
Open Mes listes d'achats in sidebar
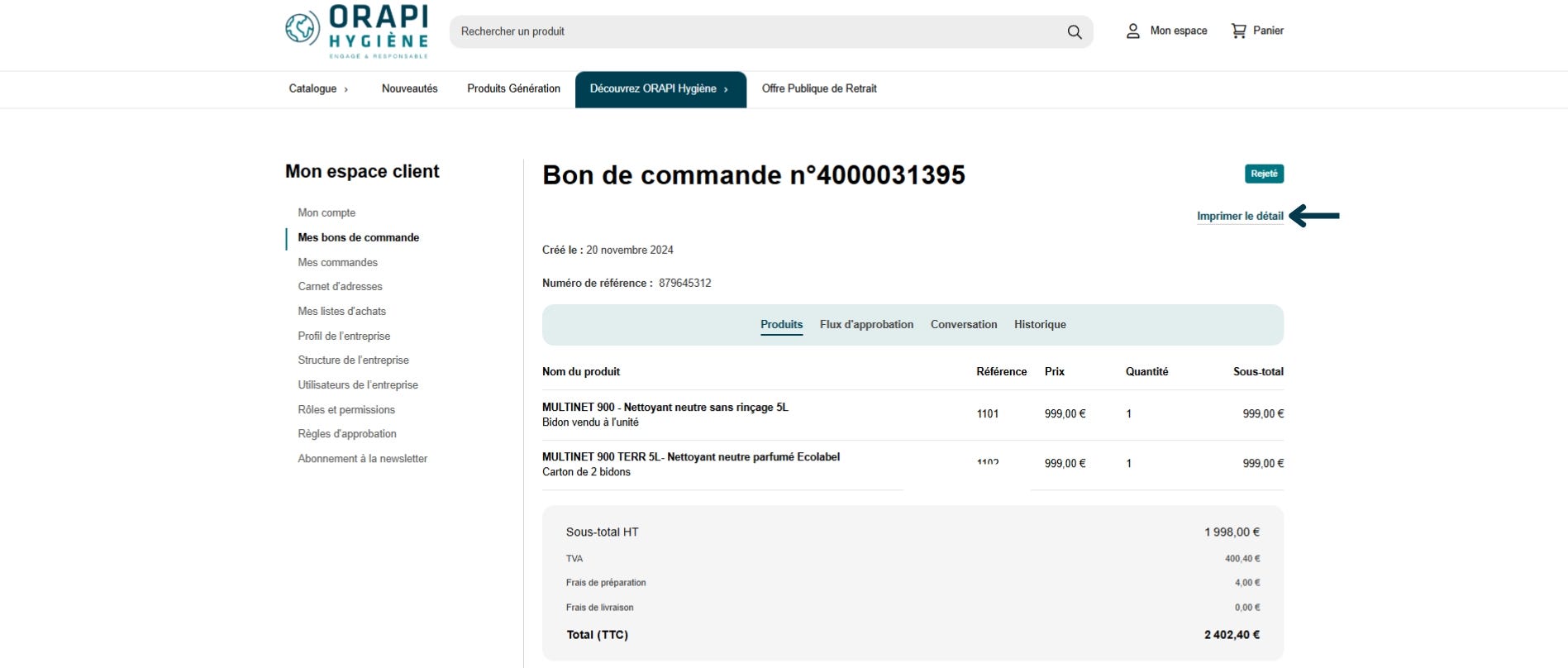click(341, 311)
